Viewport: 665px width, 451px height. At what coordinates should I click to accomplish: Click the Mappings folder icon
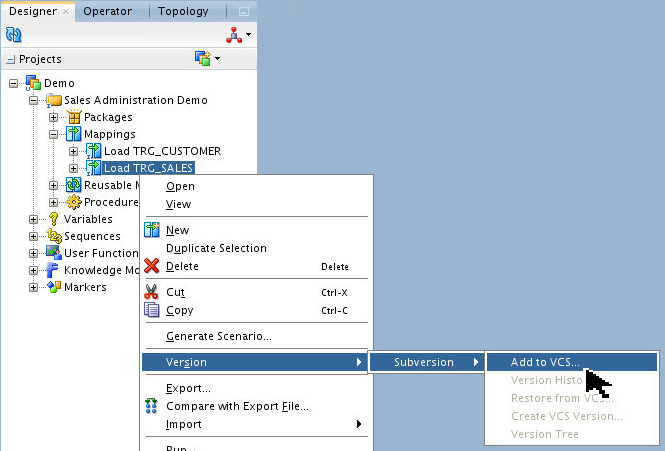[73, 134]
